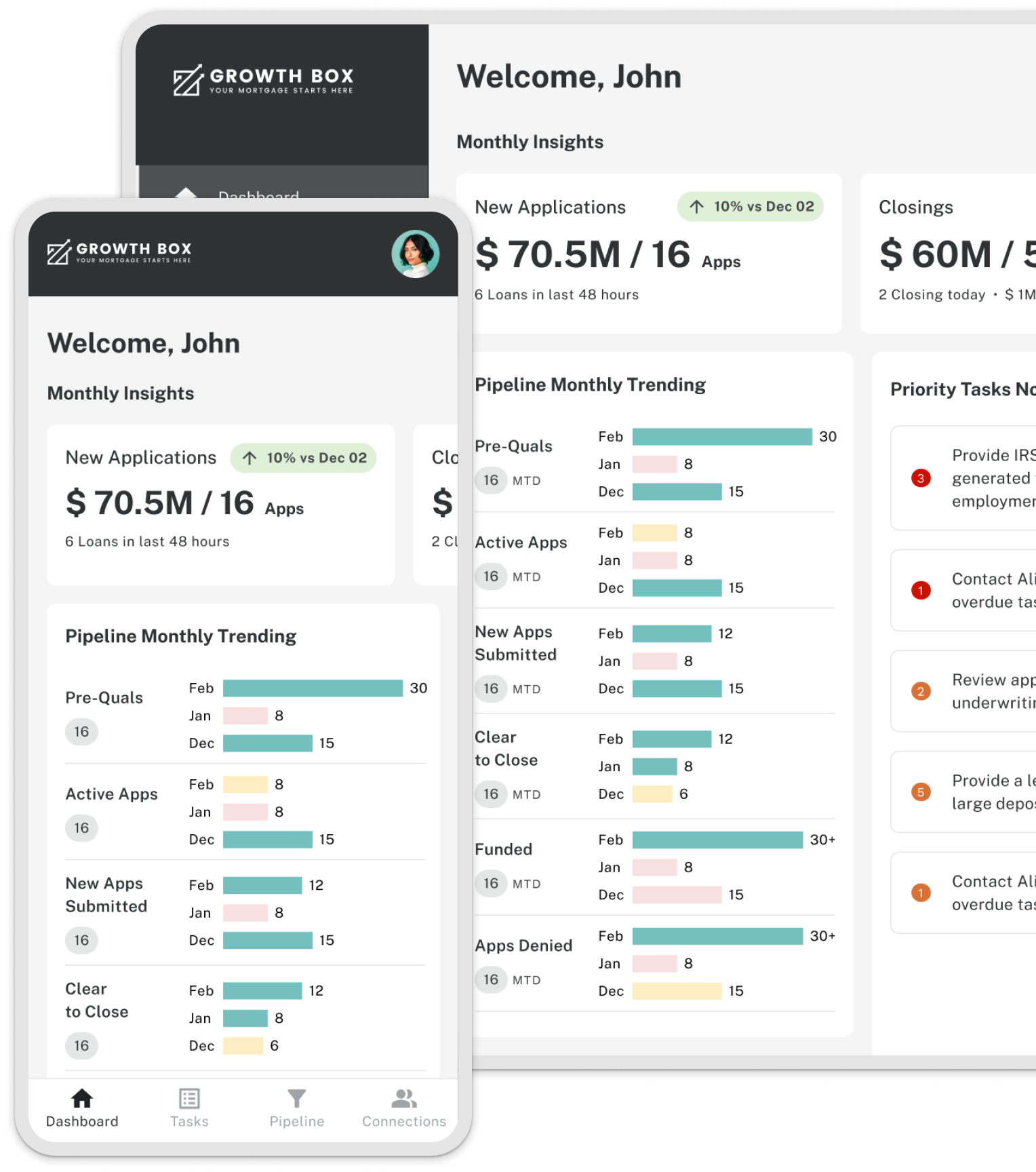Viewport: 1036px width, 1172px height.
Task: Click the Funded Feb bar (30+) on the tablet
Action: click(718, 840)
